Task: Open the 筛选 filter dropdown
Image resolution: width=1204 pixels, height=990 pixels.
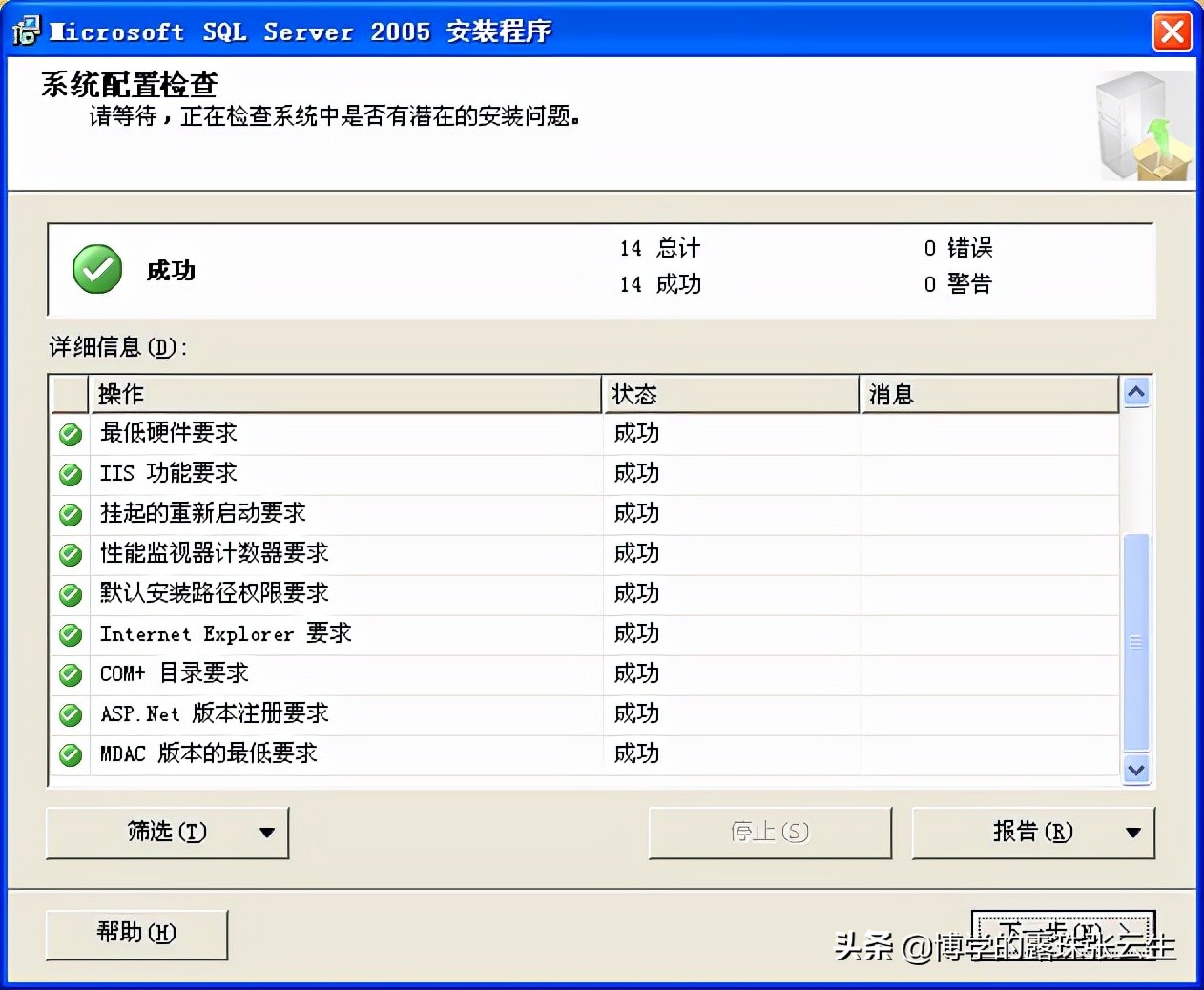Action: coord(167,832)
